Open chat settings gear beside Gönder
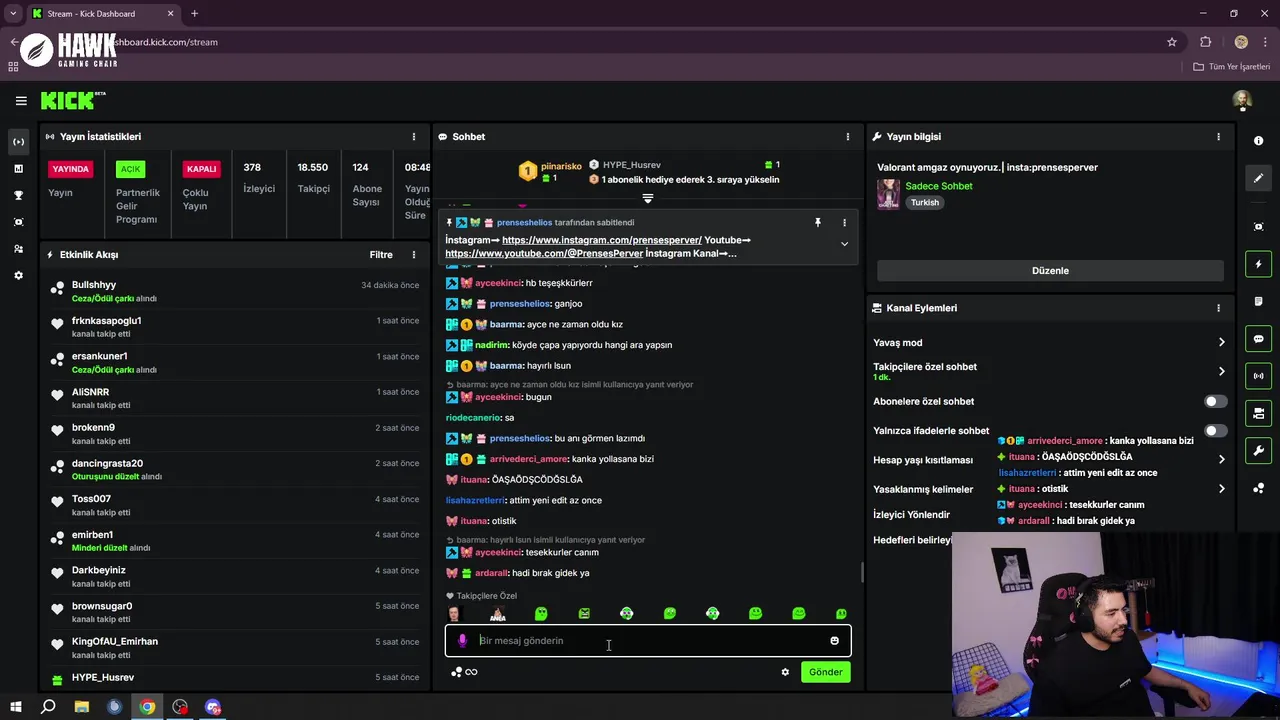The image size is (1280, 720). 785,672
